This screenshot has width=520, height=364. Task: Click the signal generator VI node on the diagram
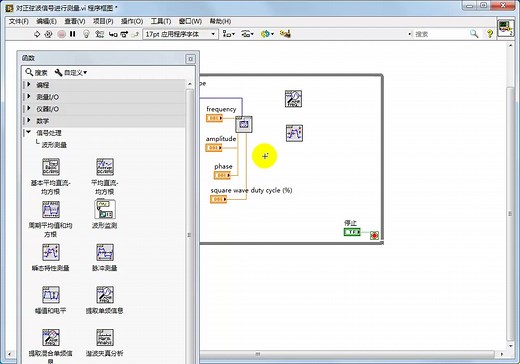coord(244,124)
